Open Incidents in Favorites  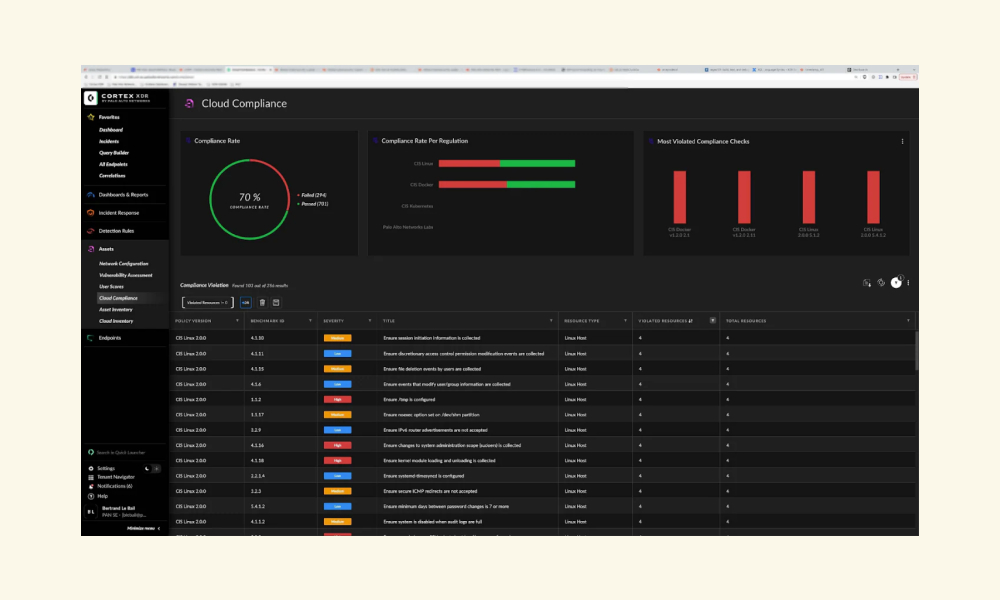click(x=109, y=142)
